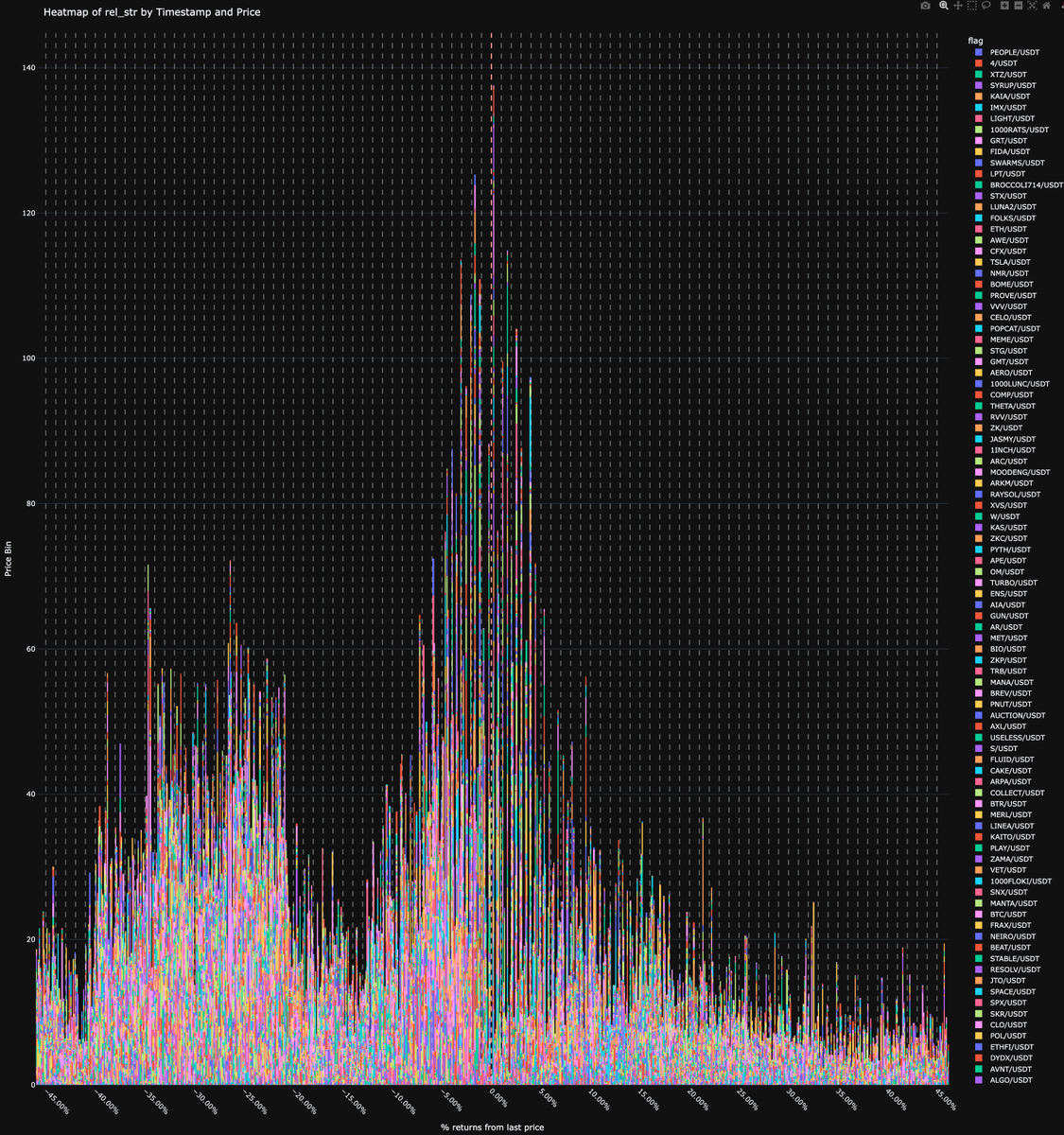Click the 'flag' legend title
Image resolution: width=1064 pixels, height=1135 pixels.
[974, 41]
